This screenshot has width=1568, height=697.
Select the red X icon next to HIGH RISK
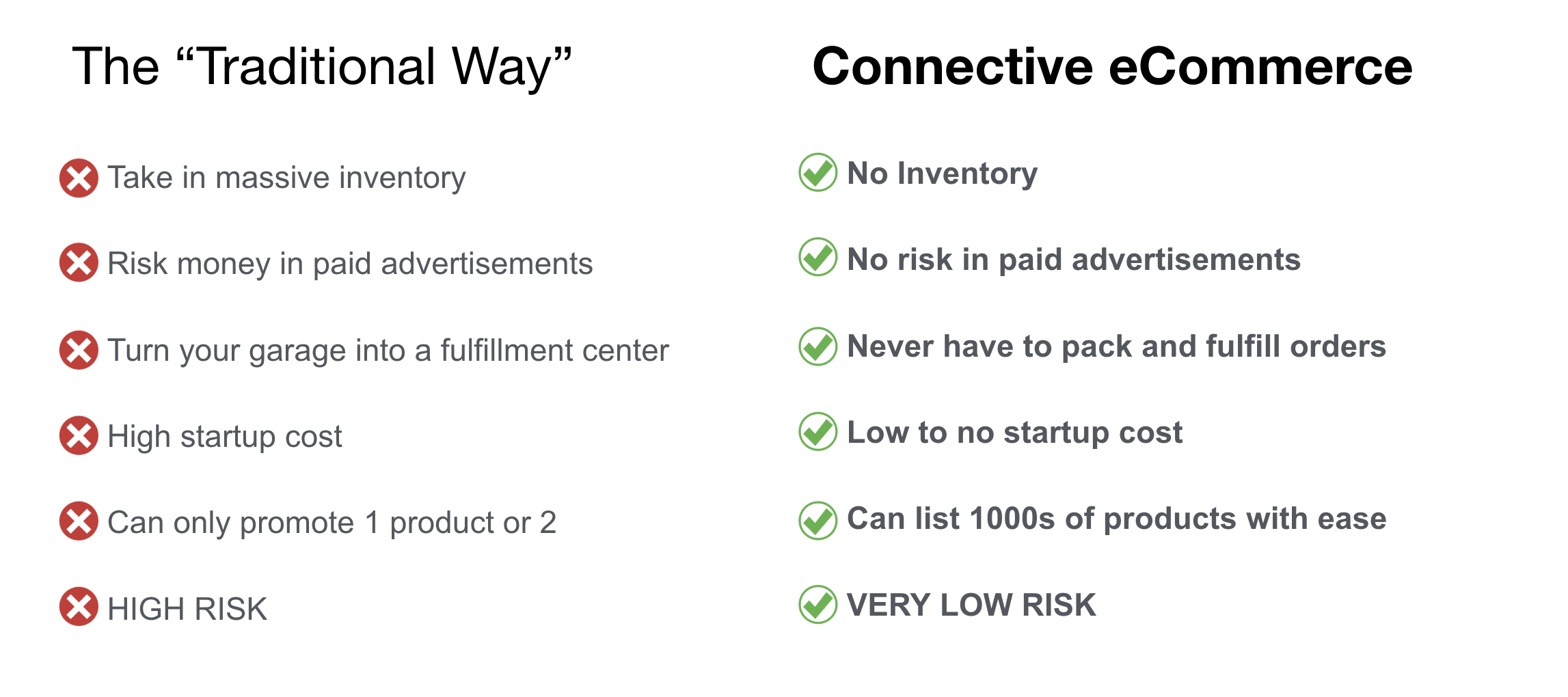point(79,607)
